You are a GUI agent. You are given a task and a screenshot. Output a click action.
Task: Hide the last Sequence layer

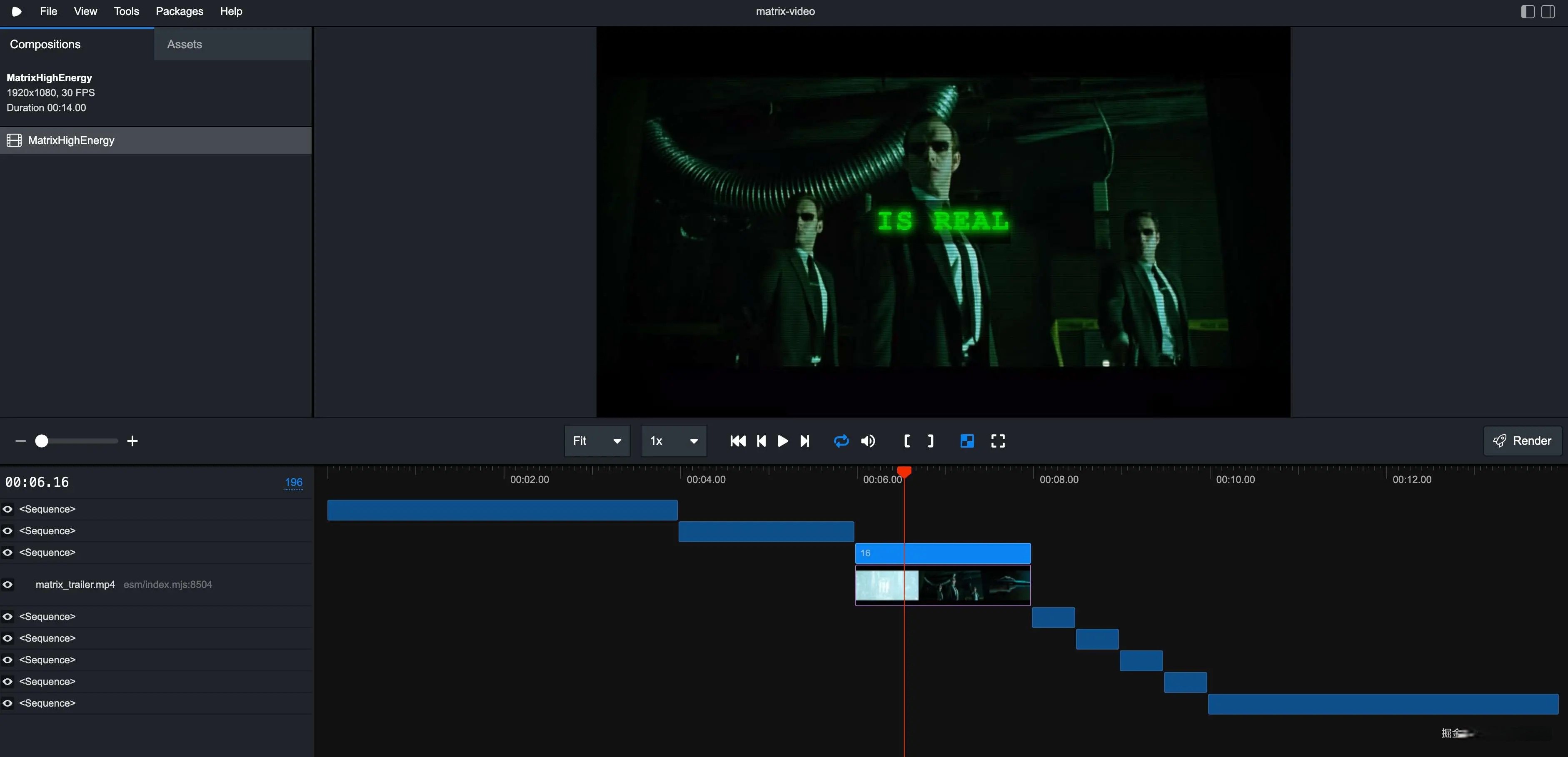8,703
